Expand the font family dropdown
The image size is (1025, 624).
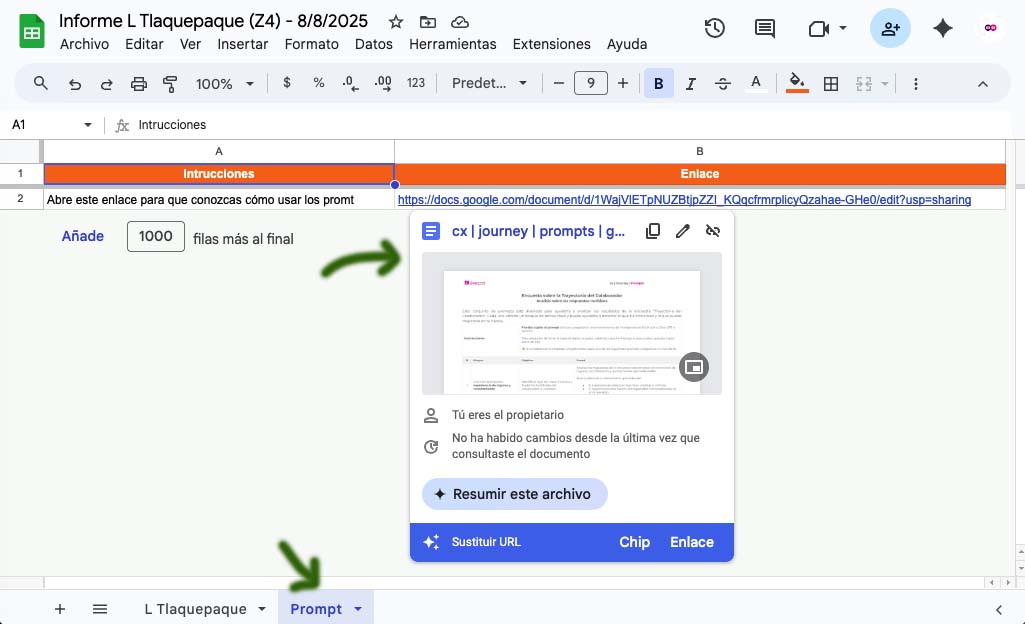489,84
